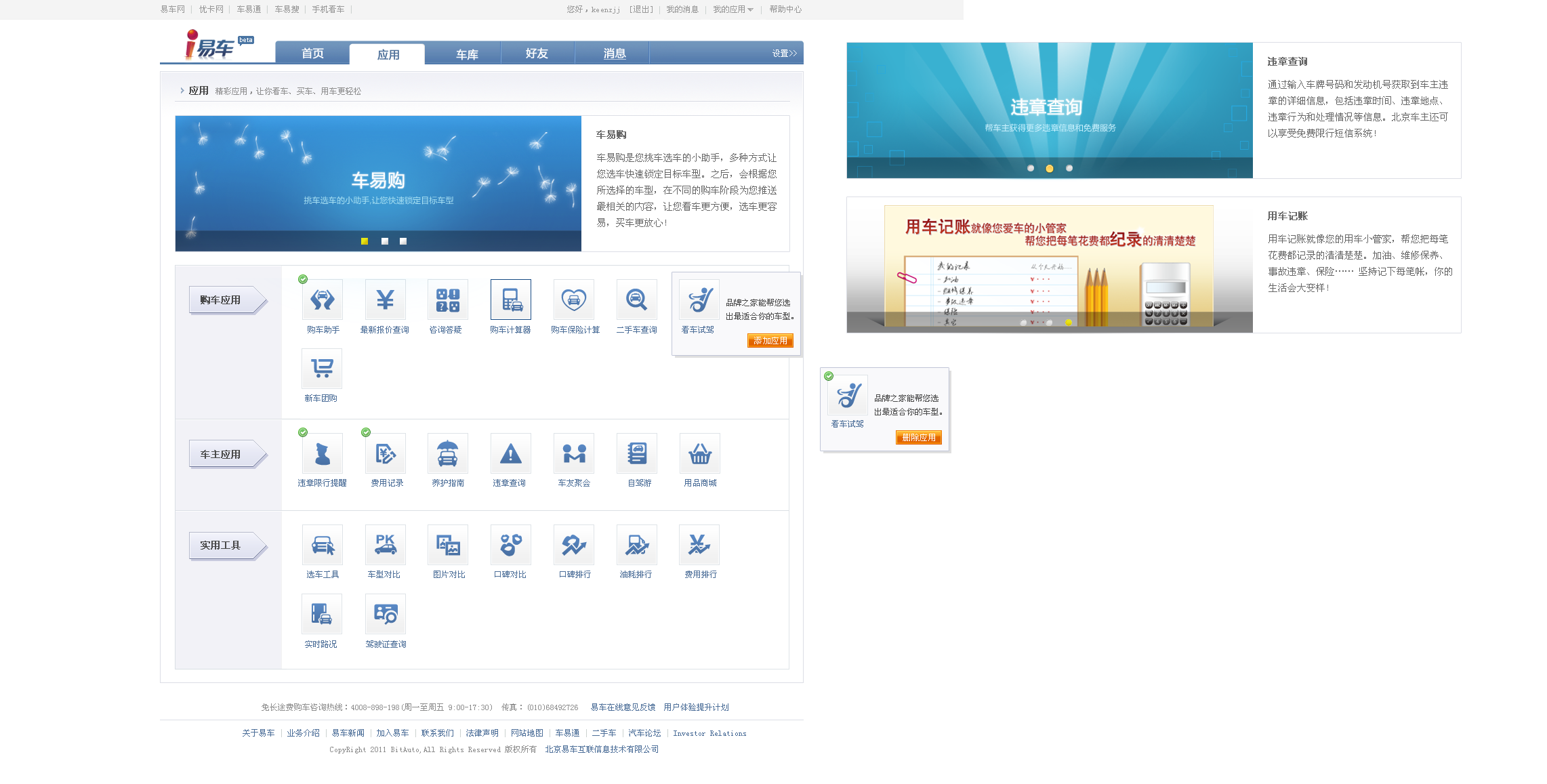Open the 易车在线意见反馈 footer link
The height and width of the screenshot is (784, 1547).
pyautogui.click(x=623, y=707)
